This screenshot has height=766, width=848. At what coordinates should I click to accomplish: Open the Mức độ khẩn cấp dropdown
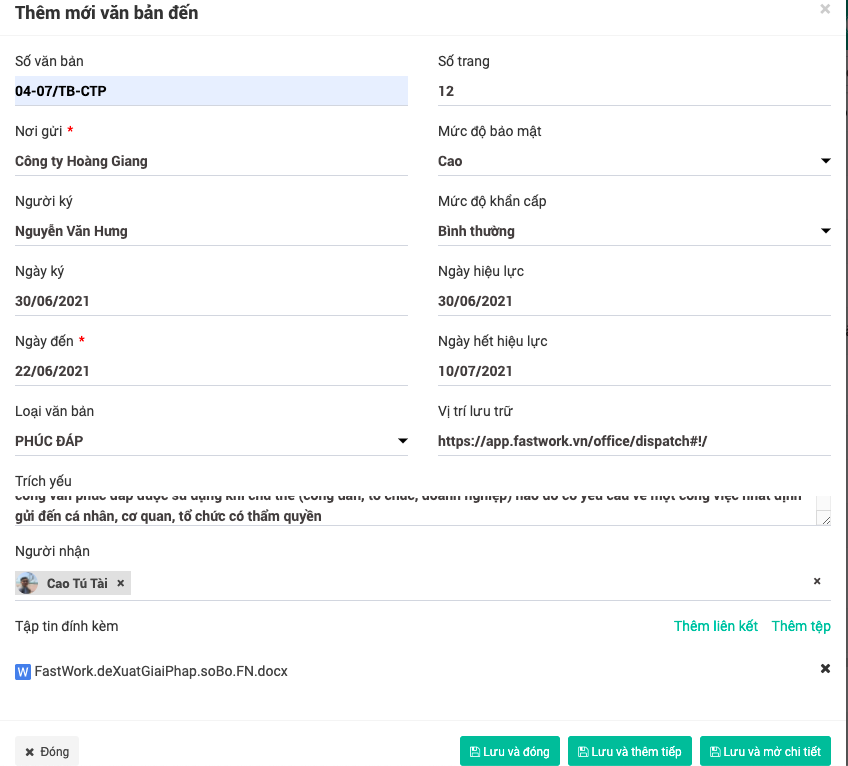825,231
